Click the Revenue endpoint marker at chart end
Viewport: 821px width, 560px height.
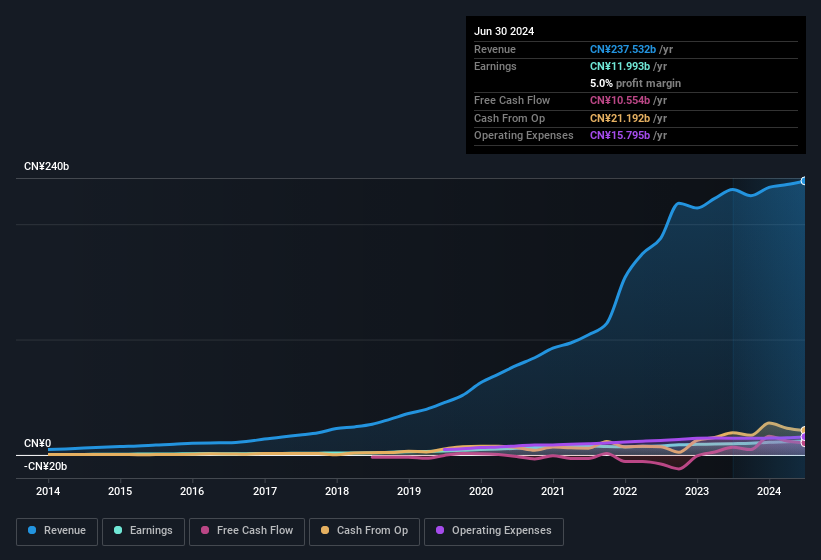tap(803, 181)
